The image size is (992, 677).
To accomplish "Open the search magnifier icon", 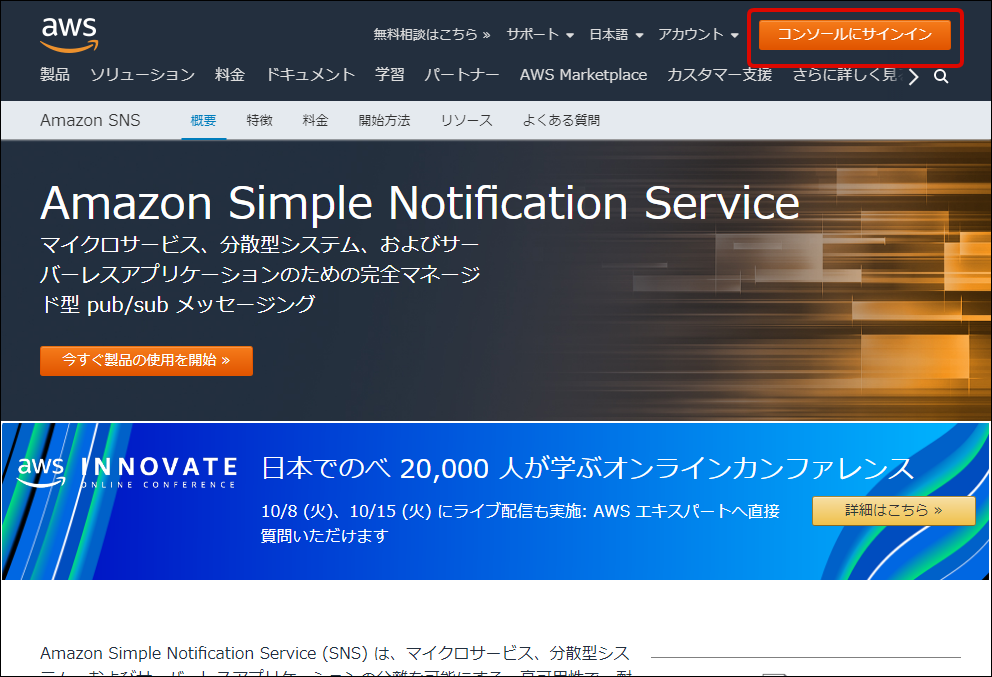I will click(x=941, y=77).
